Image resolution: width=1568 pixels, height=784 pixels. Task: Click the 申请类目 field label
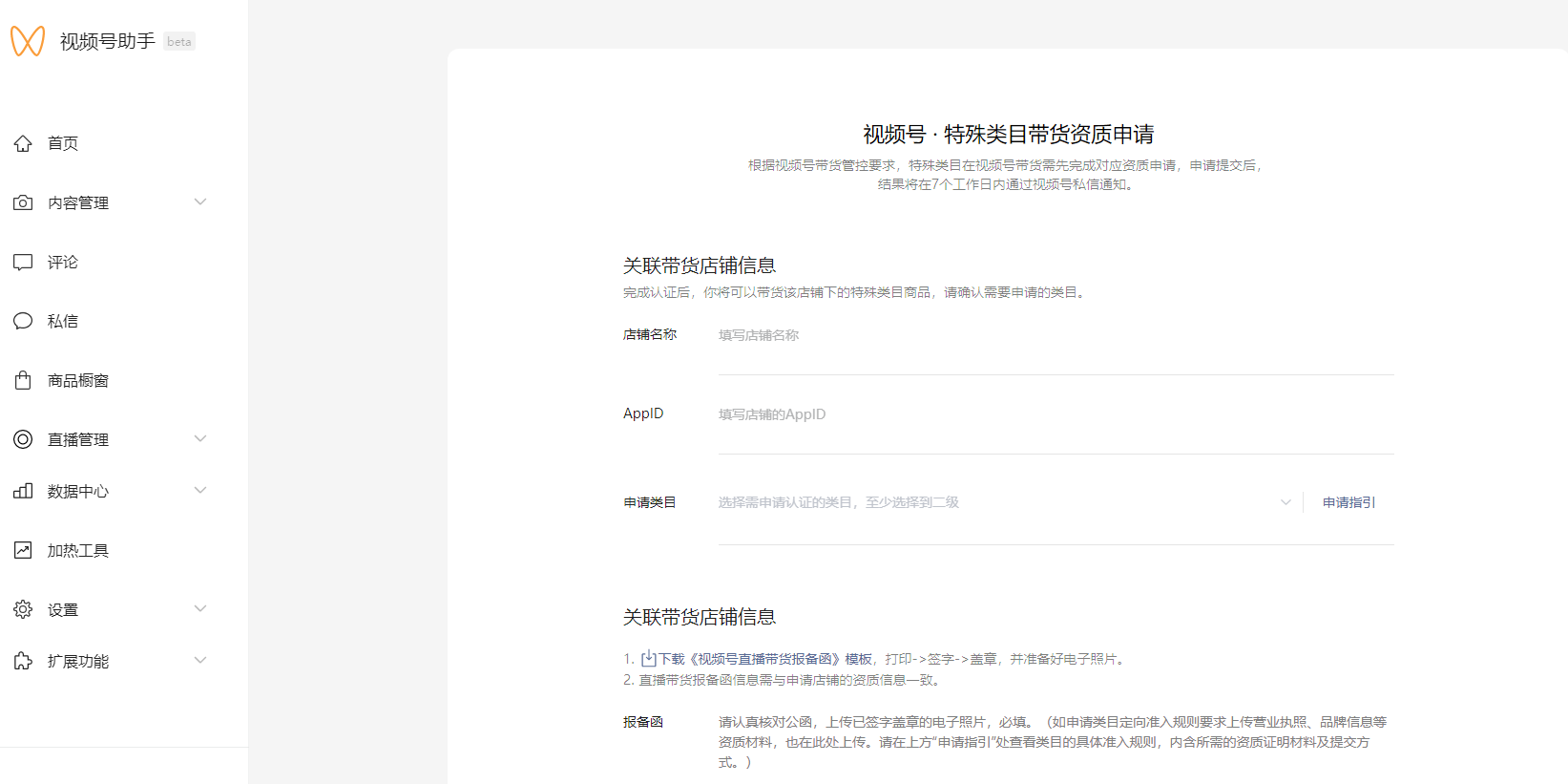pos(650,502)
